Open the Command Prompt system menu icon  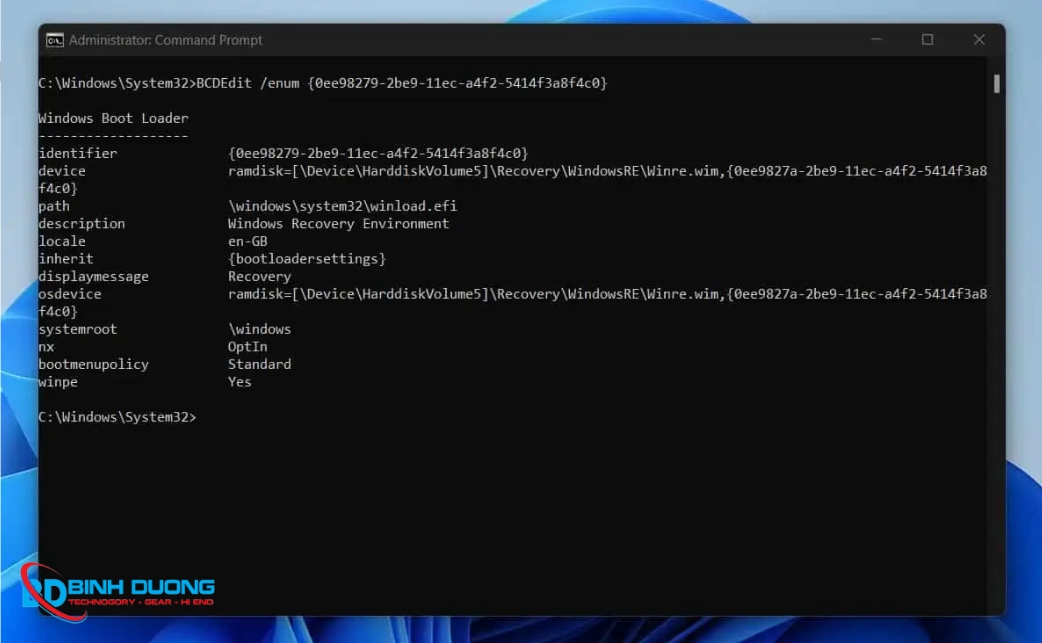[54, 41]
